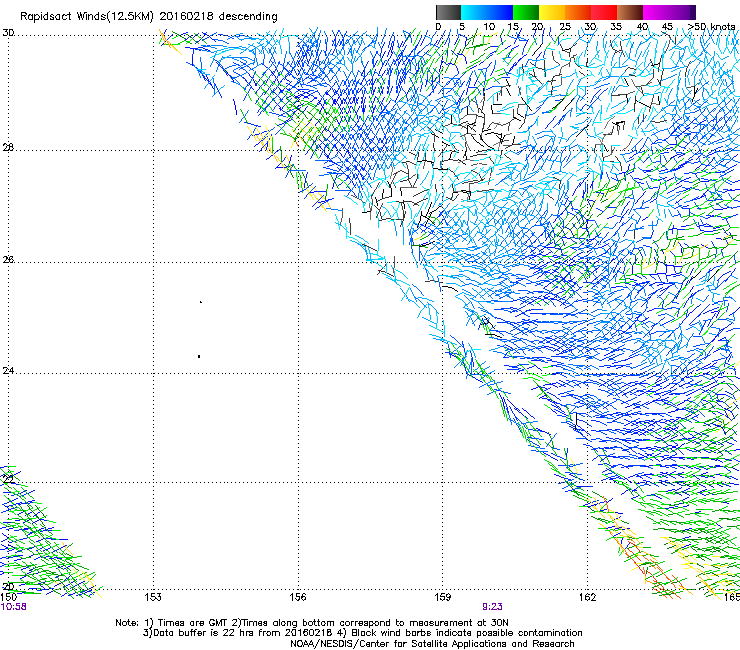Click the legend value '25'
This screenshot has height=650, width=740.
(565, 27)
